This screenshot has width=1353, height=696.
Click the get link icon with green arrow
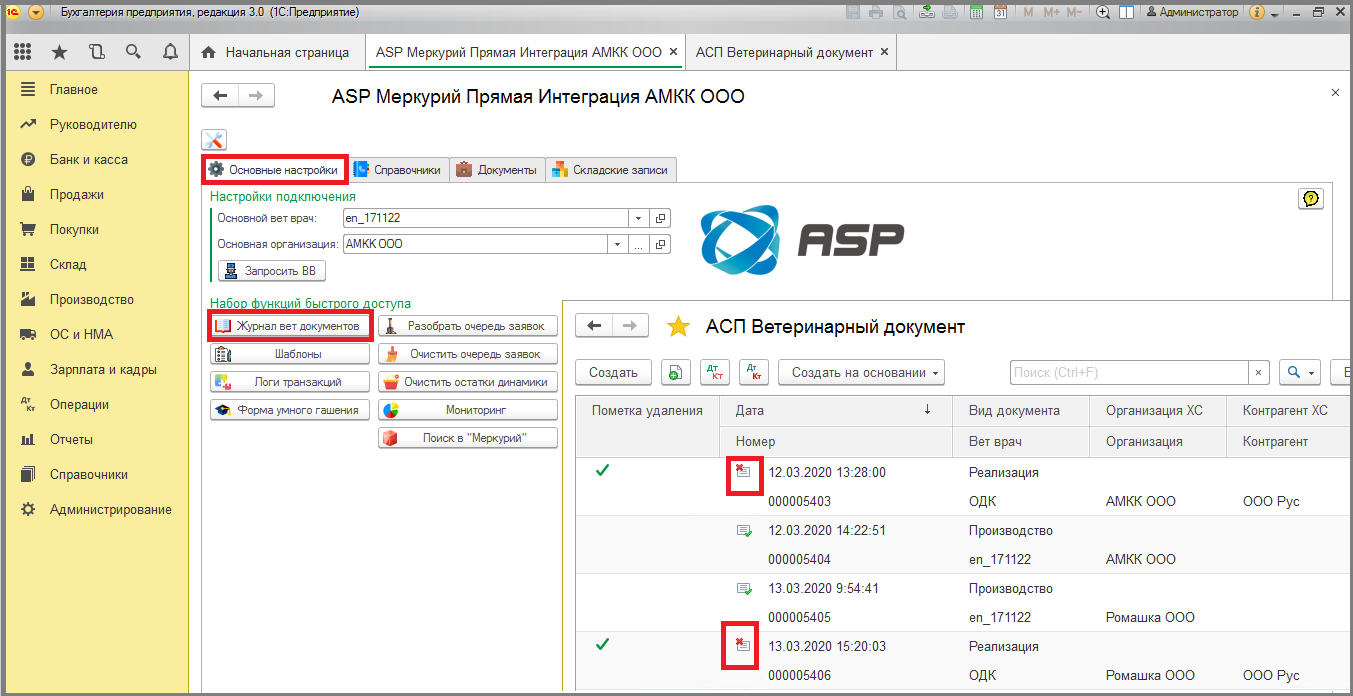click(928, 12)
